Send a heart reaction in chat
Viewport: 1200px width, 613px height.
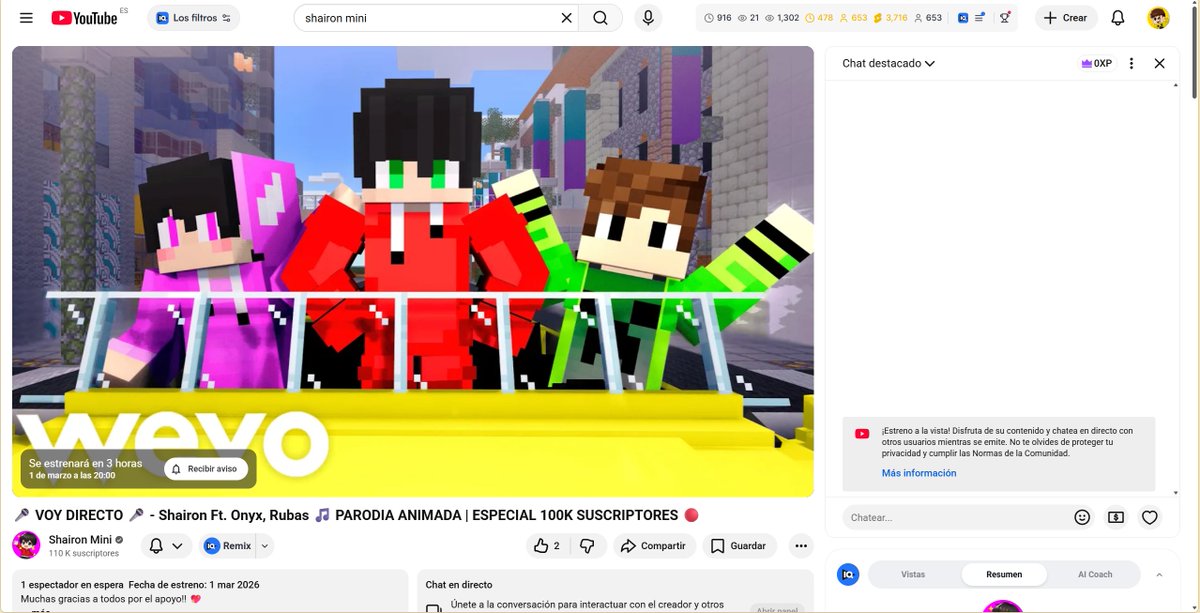coord(1150,517)
